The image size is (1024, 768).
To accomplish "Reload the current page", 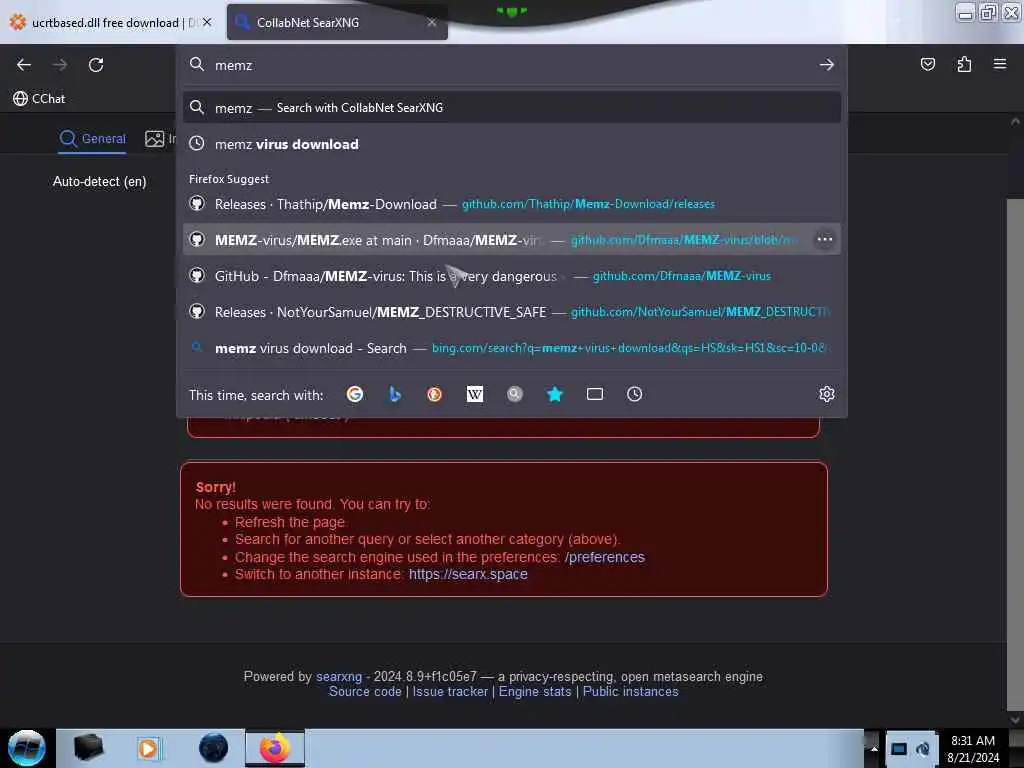I will [x=96, y=65].
